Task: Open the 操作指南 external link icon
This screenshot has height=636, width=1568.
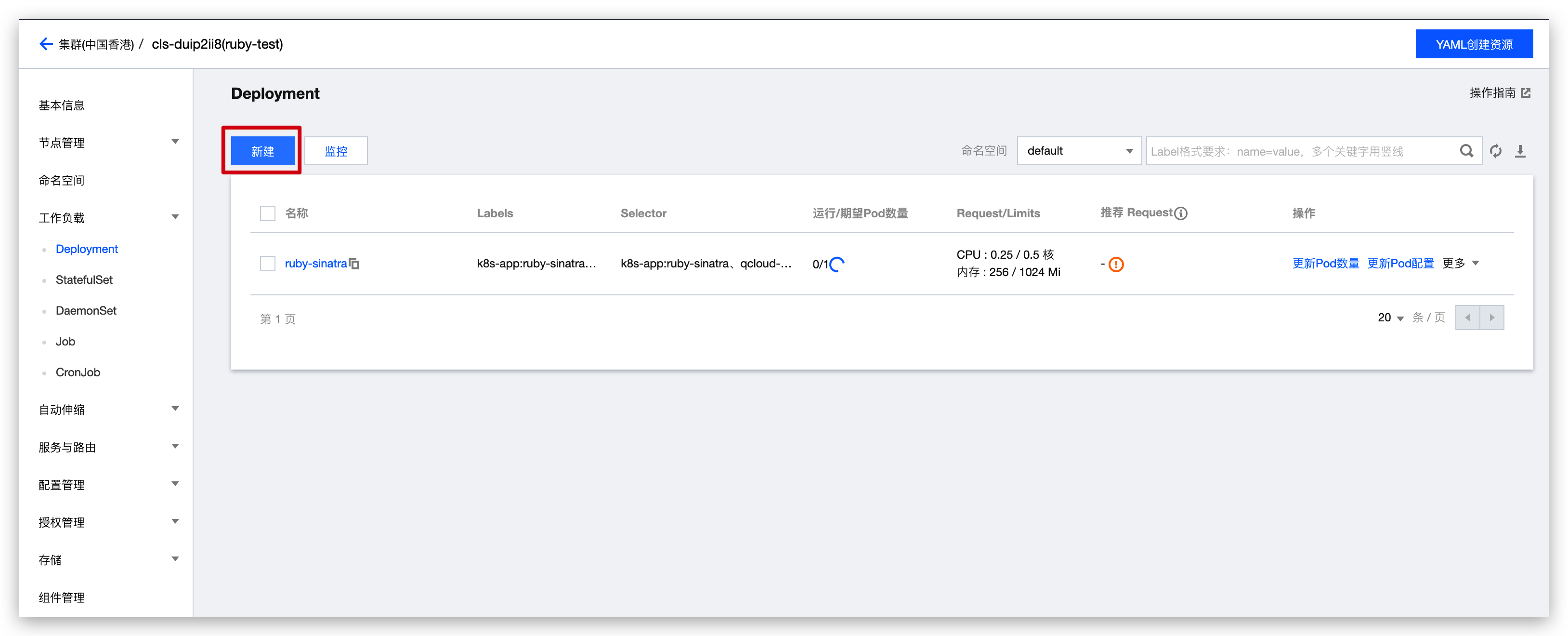Action: tap(1526, 93)
